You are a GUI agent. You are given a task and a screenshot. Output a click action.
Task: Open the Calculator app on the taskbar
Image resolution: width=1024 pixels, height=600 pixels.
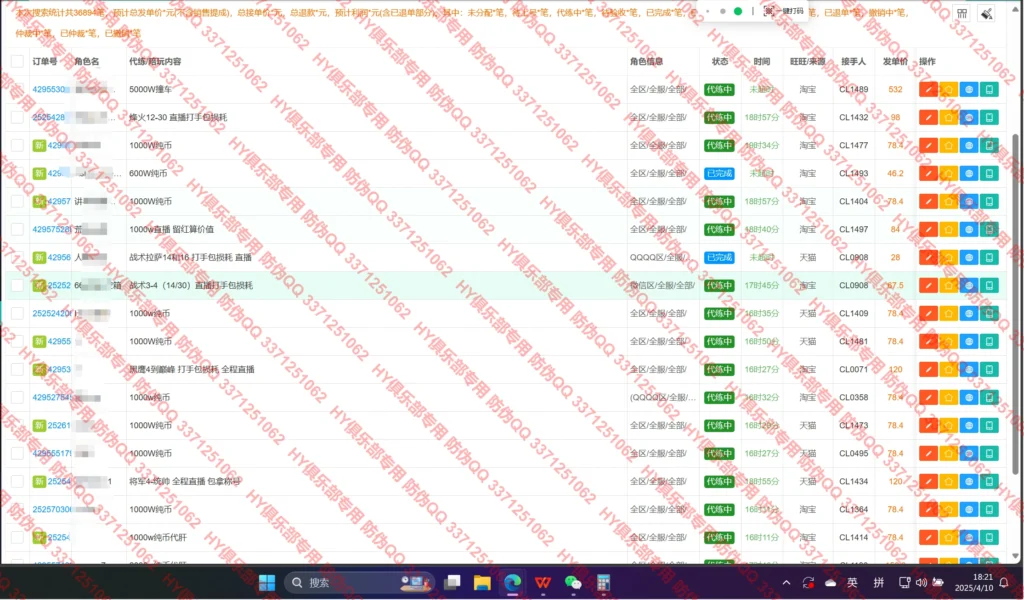(x=603, y=582)
